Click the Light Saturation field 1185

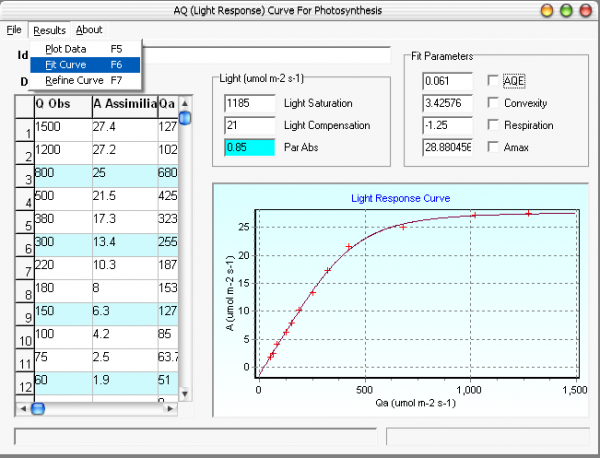pyautogui.click(x=249, y=103)
